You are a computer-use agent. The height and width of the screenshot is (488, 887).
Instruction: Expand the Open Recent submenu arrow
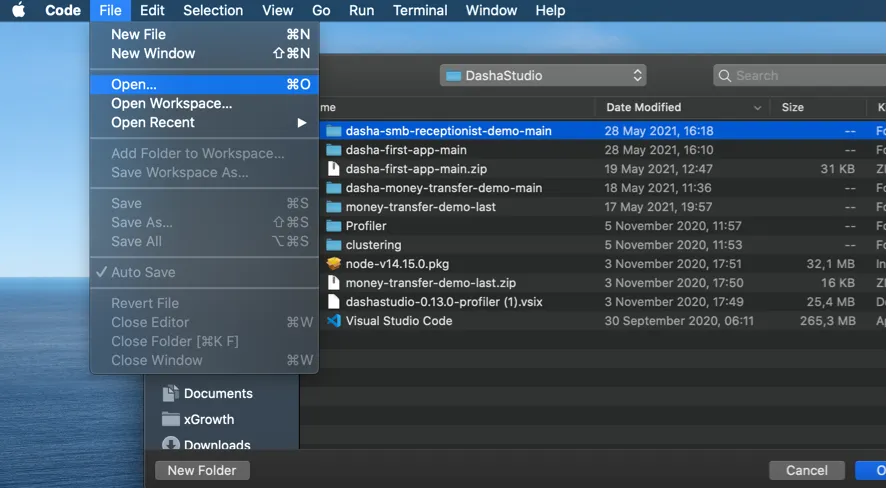(x=302, y=123)
